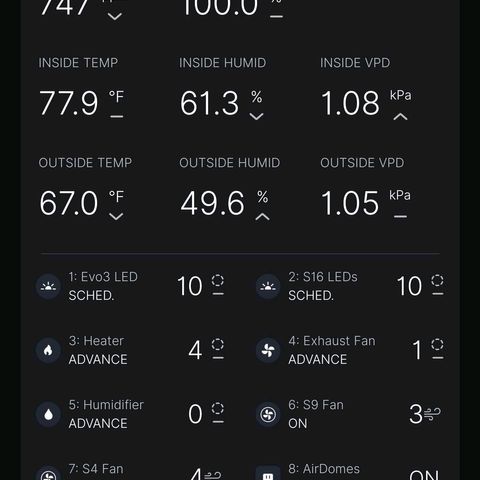The width and height of the screenshot is (480, 480).
Task: Select the Heater ADVANCE mode label
Action: click(x=98, y=359)
